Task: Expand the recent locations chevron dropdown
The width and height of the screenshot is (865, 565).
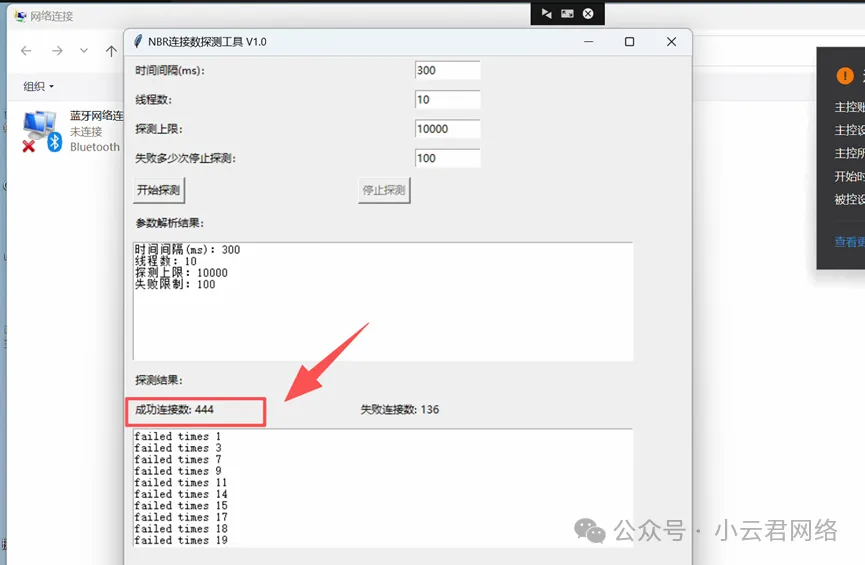Action: coord(84,51)
